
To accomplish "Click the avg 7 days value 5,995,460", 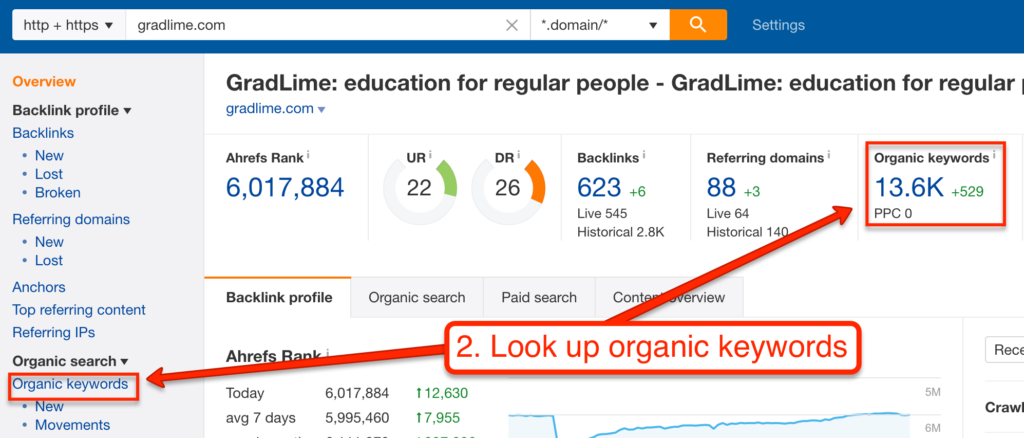I will click(357, 418).
